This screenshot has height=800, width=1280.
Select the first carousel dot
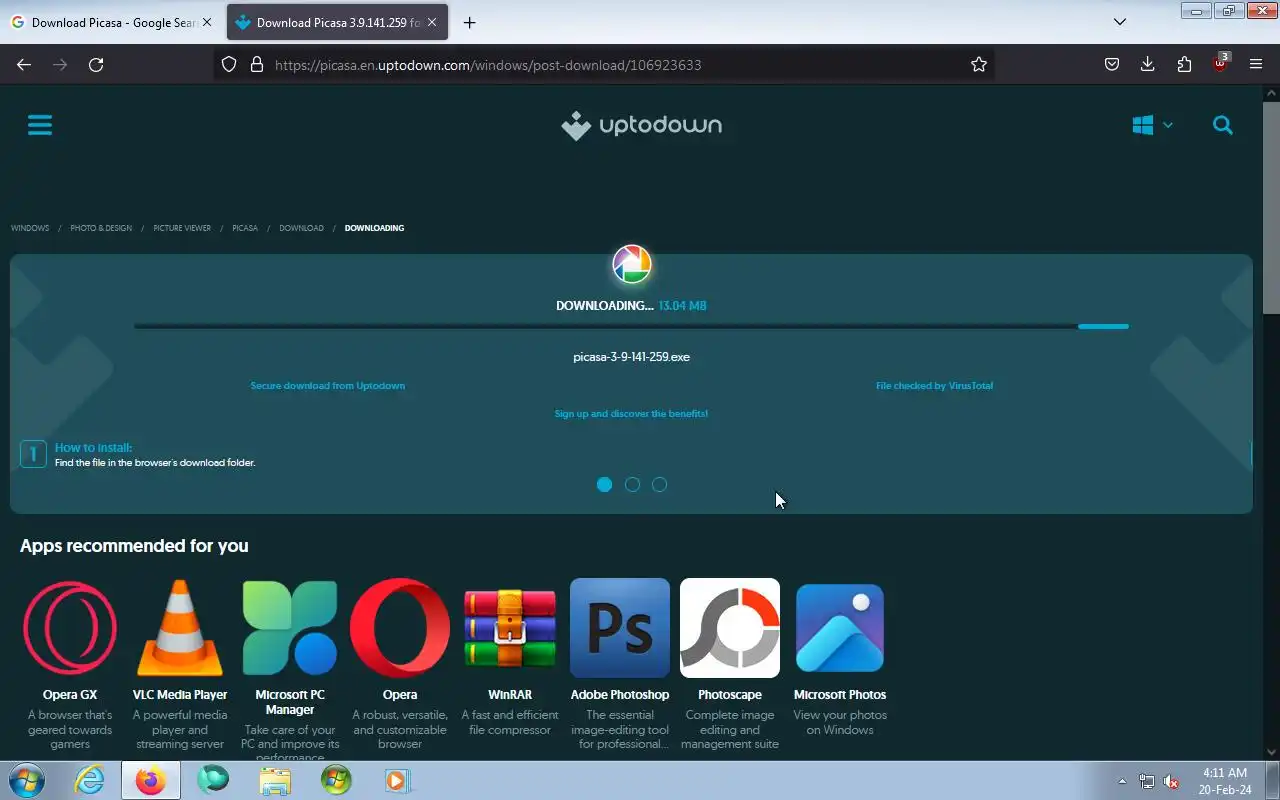(x=604, y=485)
